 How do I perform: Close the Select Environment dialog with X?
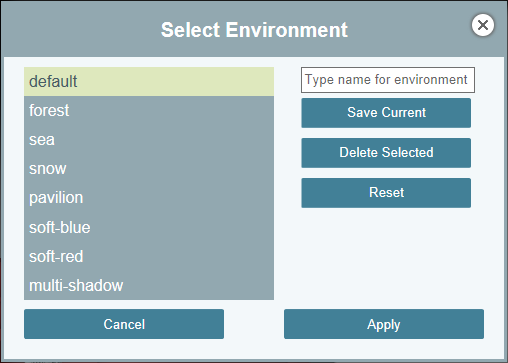click(483, 25)
